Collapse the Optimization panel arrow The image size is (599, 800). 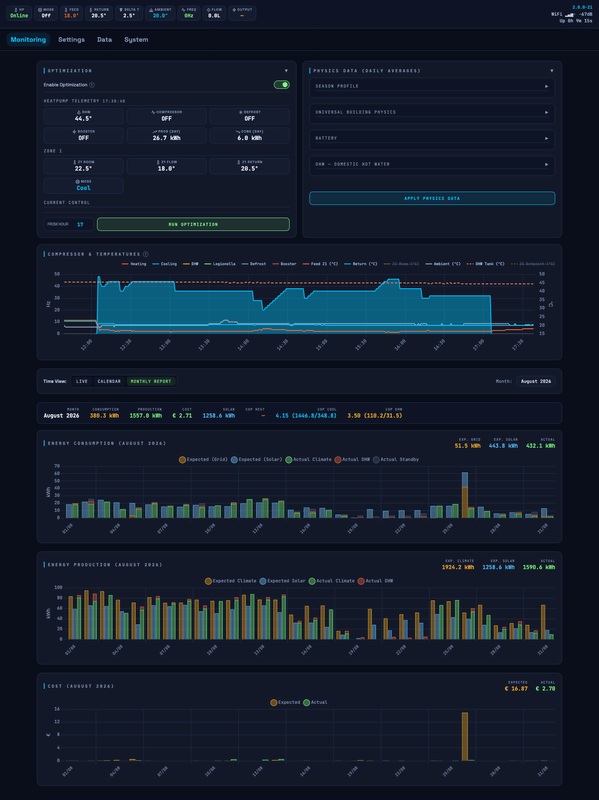(x=286, y=71)
